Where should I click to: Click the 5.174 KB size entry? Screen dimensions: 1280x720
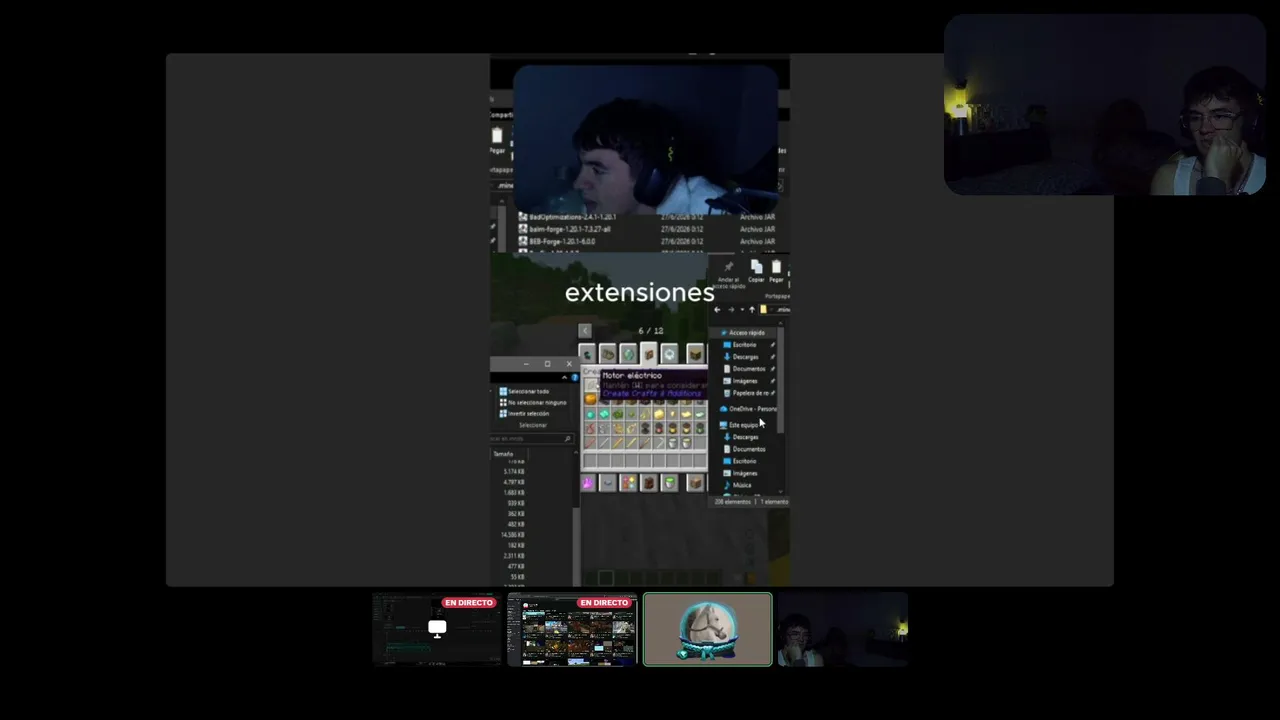pyautogui.click(x=514, y=472)
